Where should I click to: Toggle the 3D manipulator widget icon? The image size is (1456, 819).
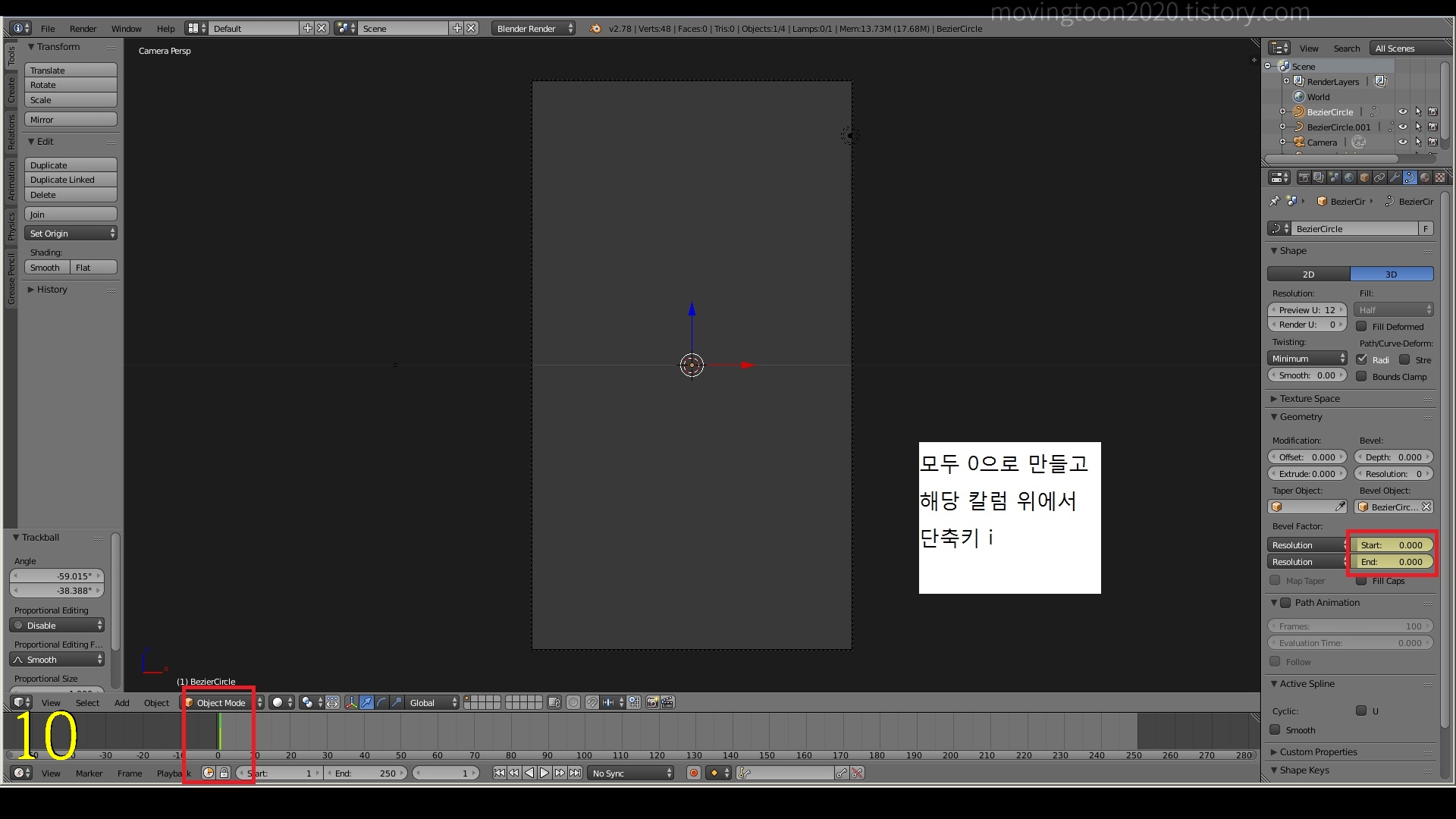click(351, 702)
